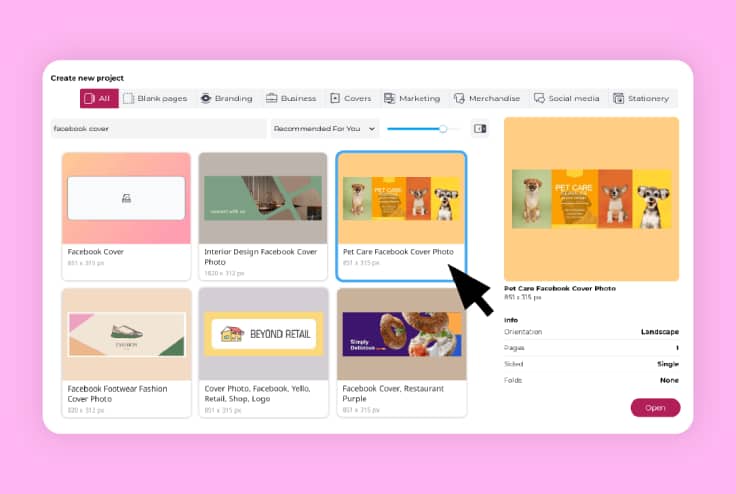The height and width of the screenshot is (494, 736).
Task: Choose Interior Design Facebook Cover Photo template
Action: click(262, 198)
